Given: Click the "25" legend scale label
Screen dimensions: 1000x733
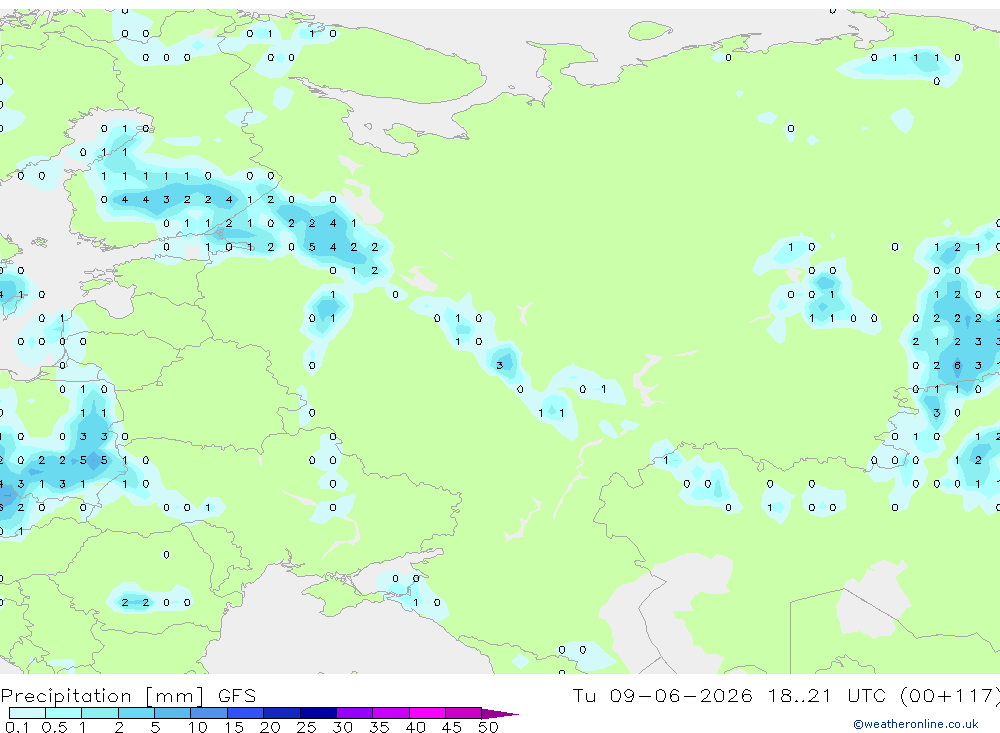Looking at the screenshot, I should [x=306, y=727].
